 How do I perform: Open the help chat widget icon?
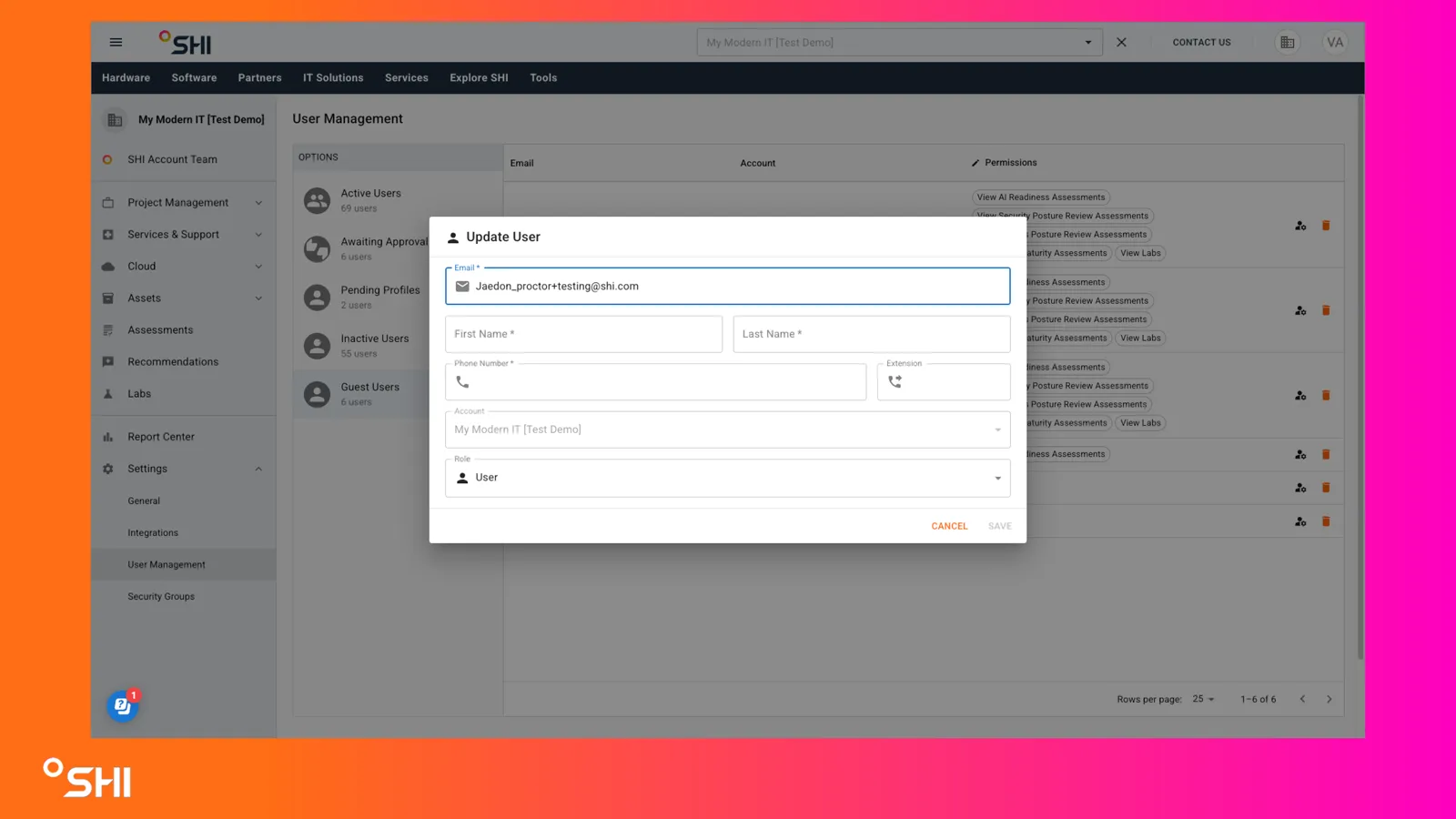click(x=122, y=705)
